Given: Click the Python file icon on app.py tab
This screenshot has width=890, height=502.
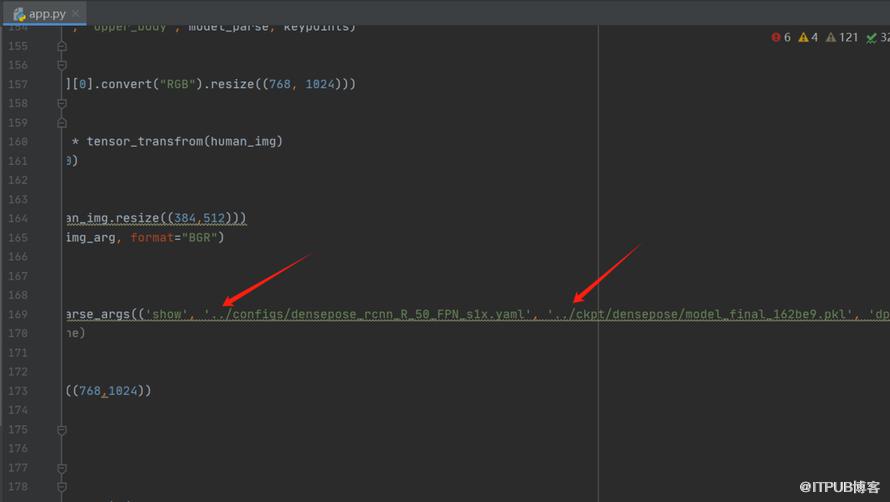Looking at the screenshot, I should (19, 14).
